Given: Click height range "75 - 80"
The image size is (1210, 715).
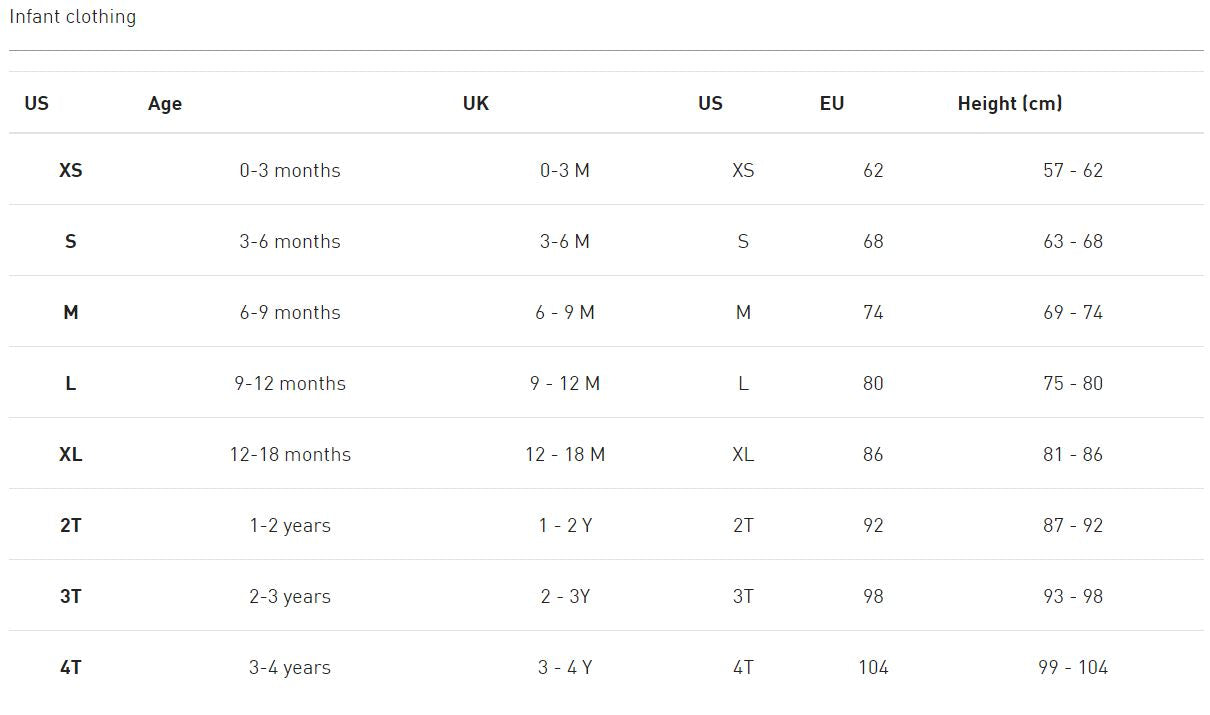Looking at the screenshot, I should [x=1073, y=384].
